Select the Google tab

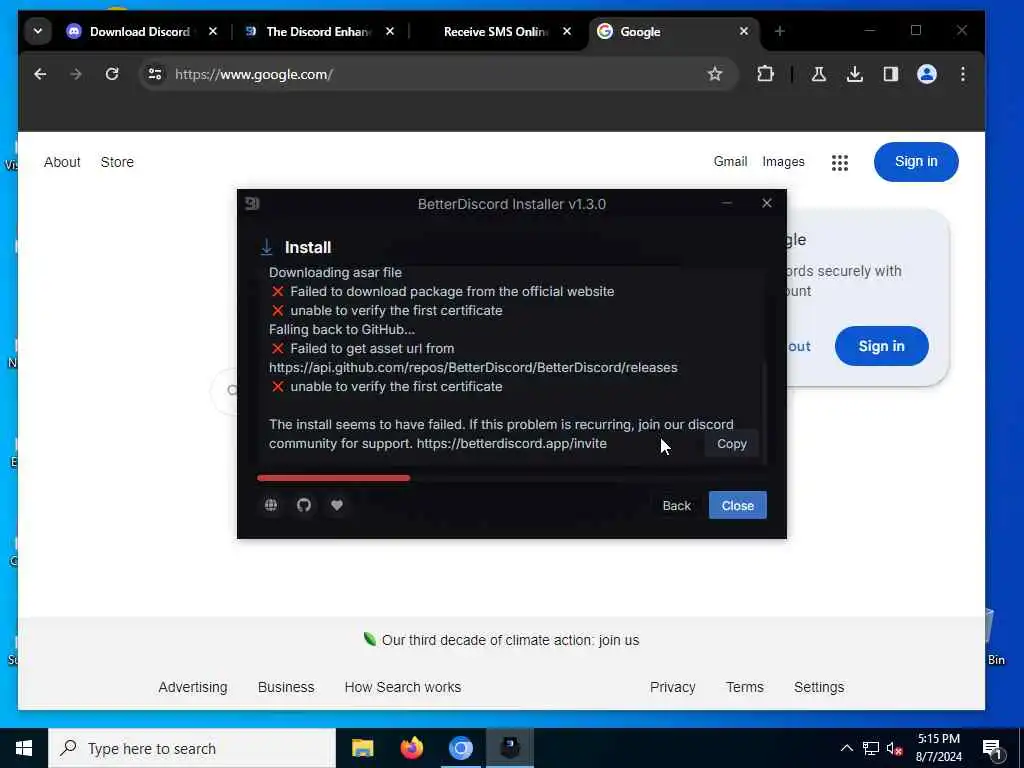673,31
